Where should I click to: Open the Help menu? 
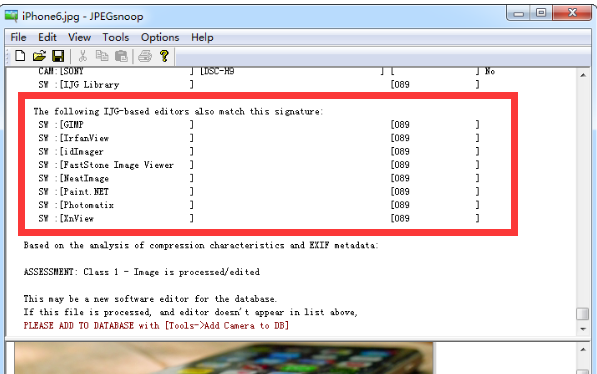click(202, 37)
